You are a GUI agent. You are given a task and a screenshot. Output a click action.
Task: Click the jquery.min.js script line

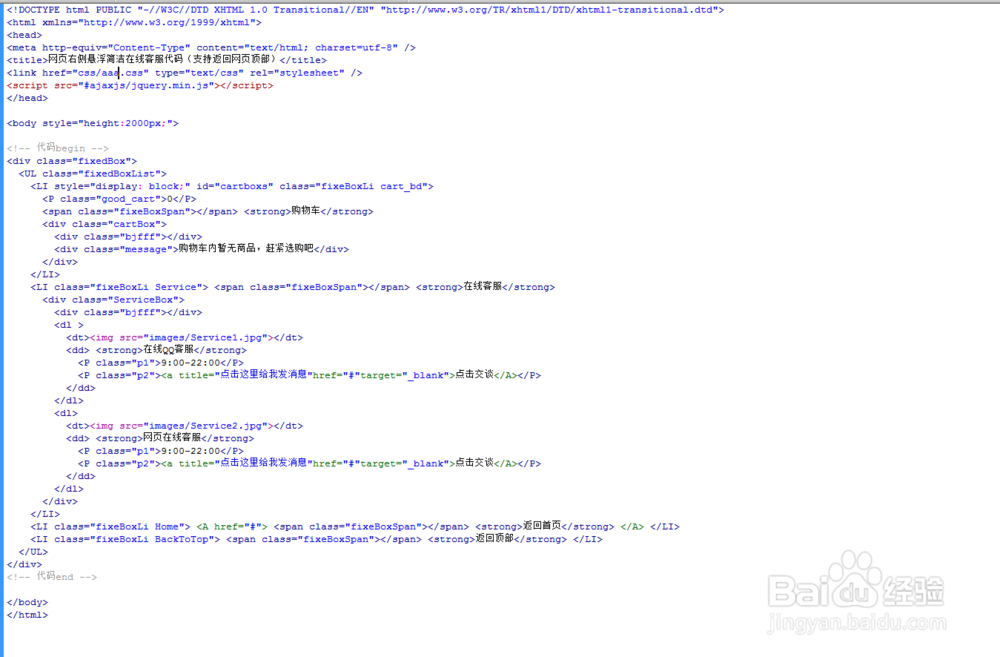(x=140, y=85)
